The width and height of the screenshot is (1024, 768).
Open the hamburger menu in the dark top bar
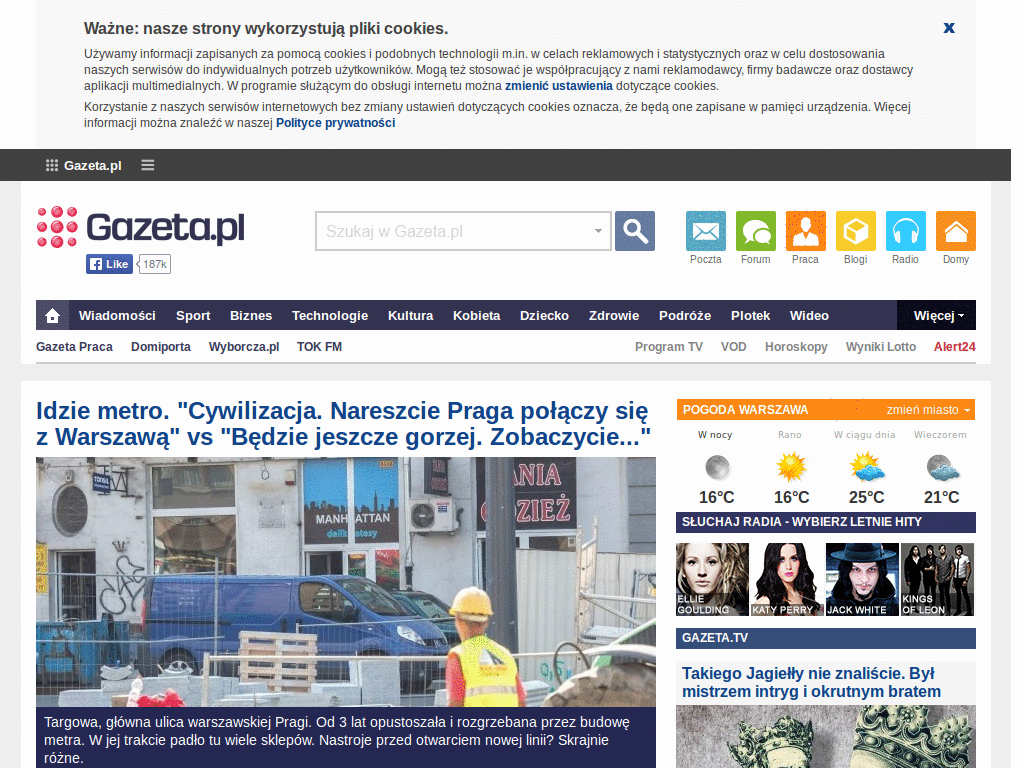148,165
